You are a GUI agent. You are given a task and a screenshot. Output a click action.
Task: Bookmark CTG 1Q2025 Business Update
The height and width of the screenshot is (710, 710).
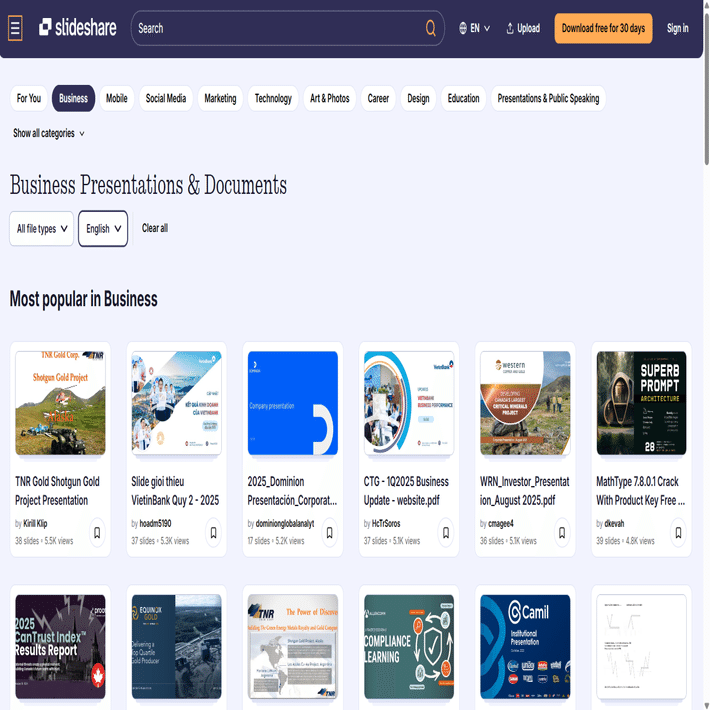pos(446,532)
